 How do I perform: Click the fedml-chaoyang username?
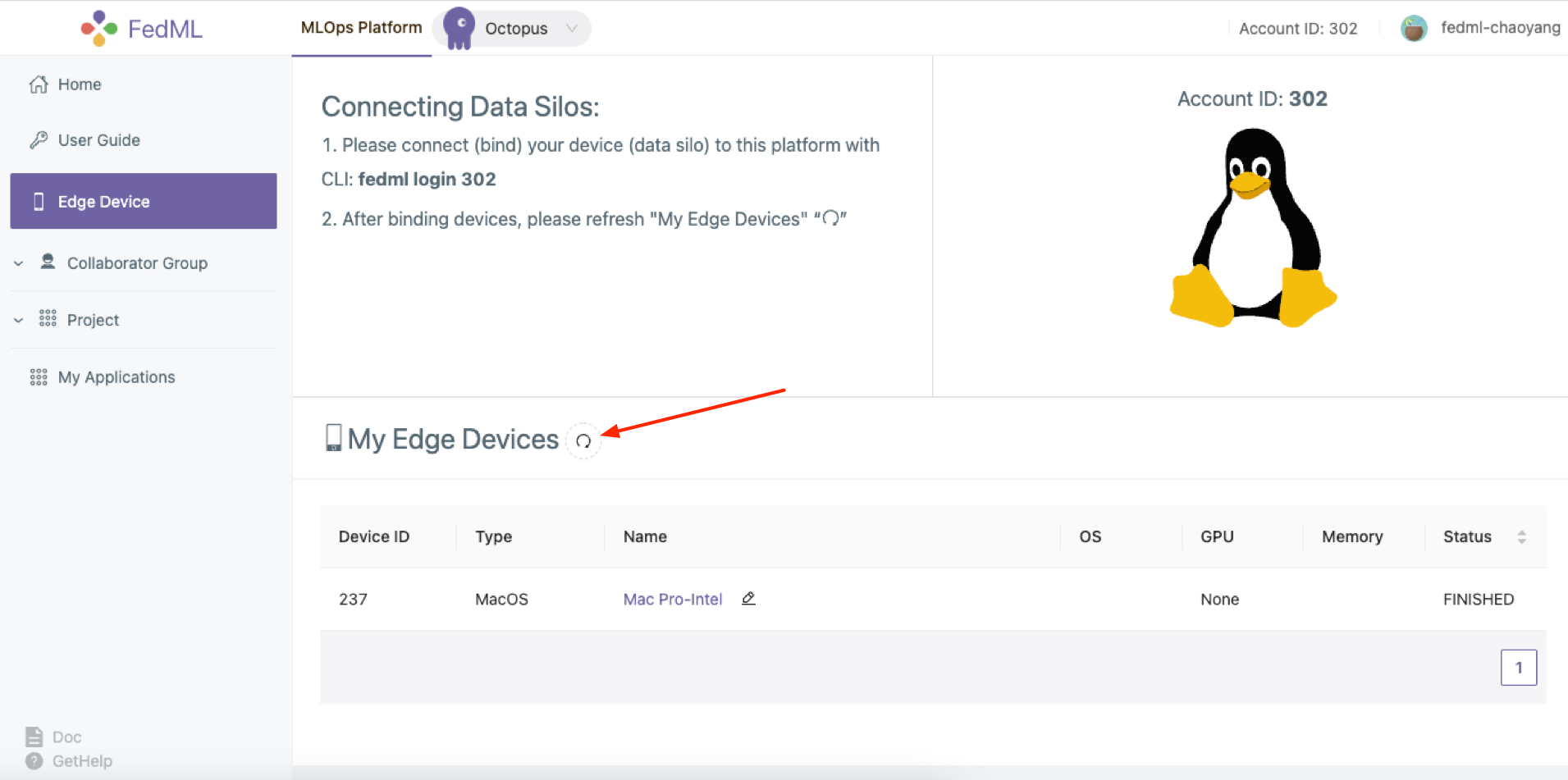point(1500,28)
